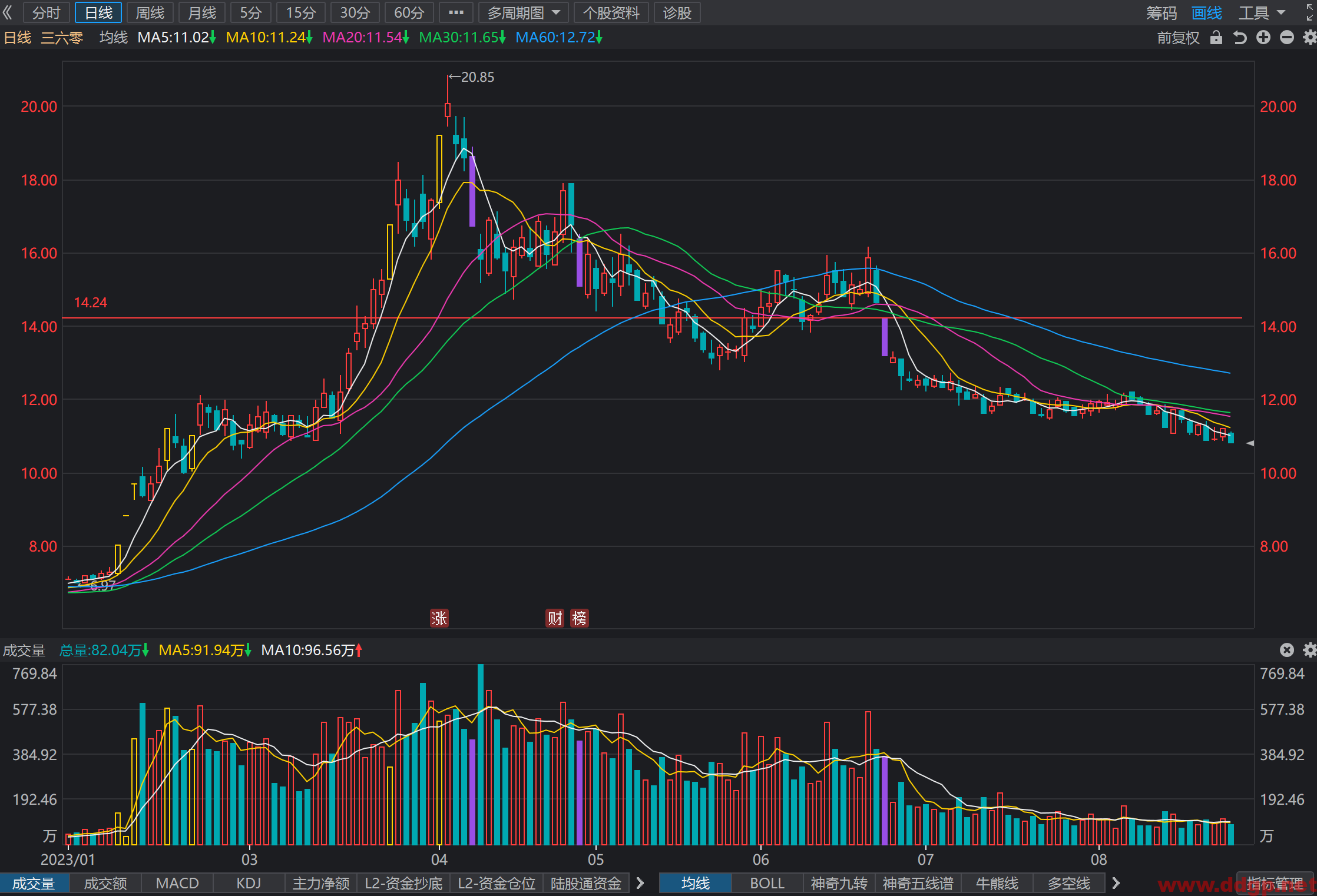
Task: Click the 涨 event marker on chart
Action: pyautogui.click(x=439, y=618)
